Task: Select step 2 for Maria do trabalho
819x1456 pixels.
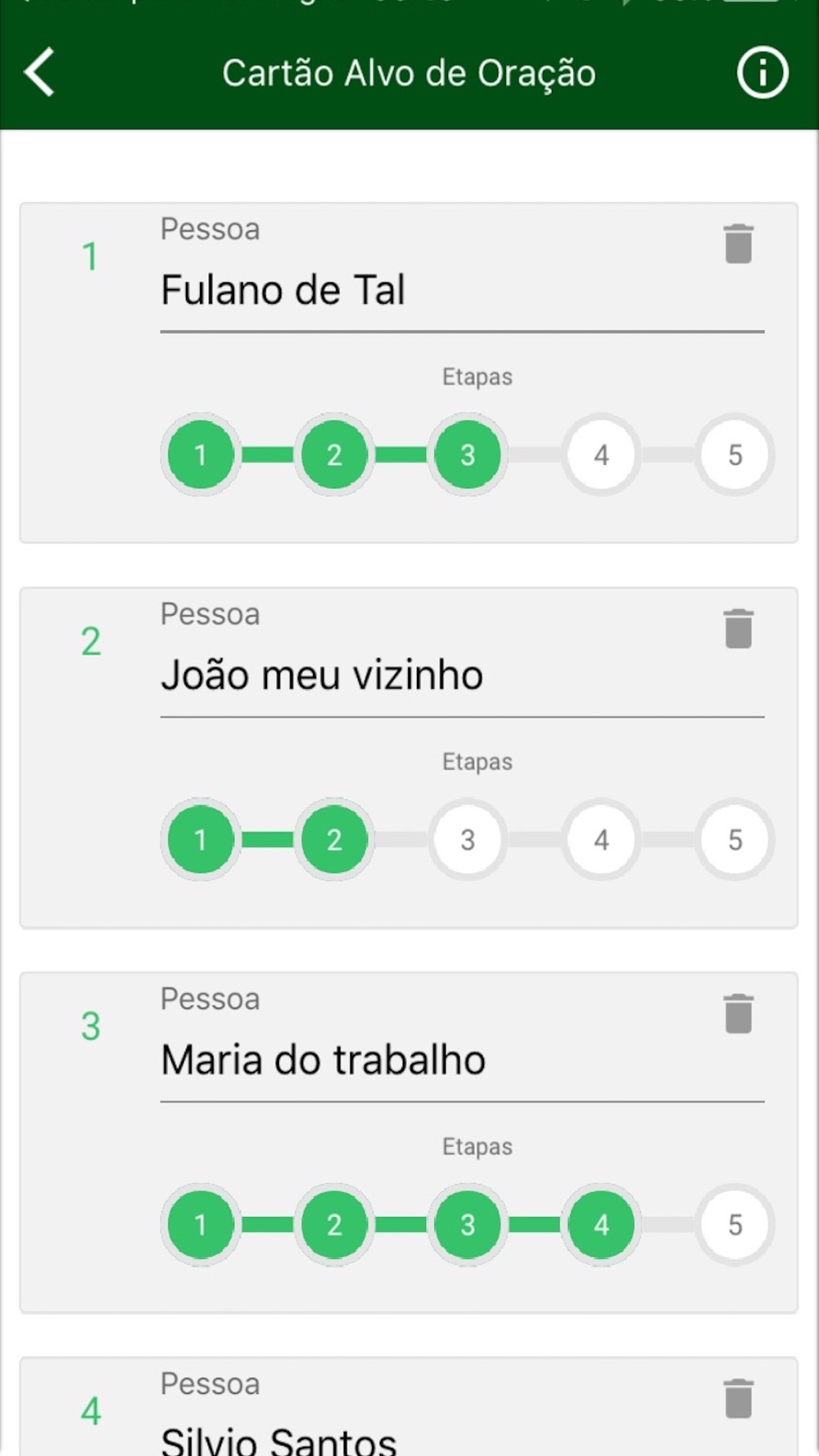Action: click(x=334, y=1224)
